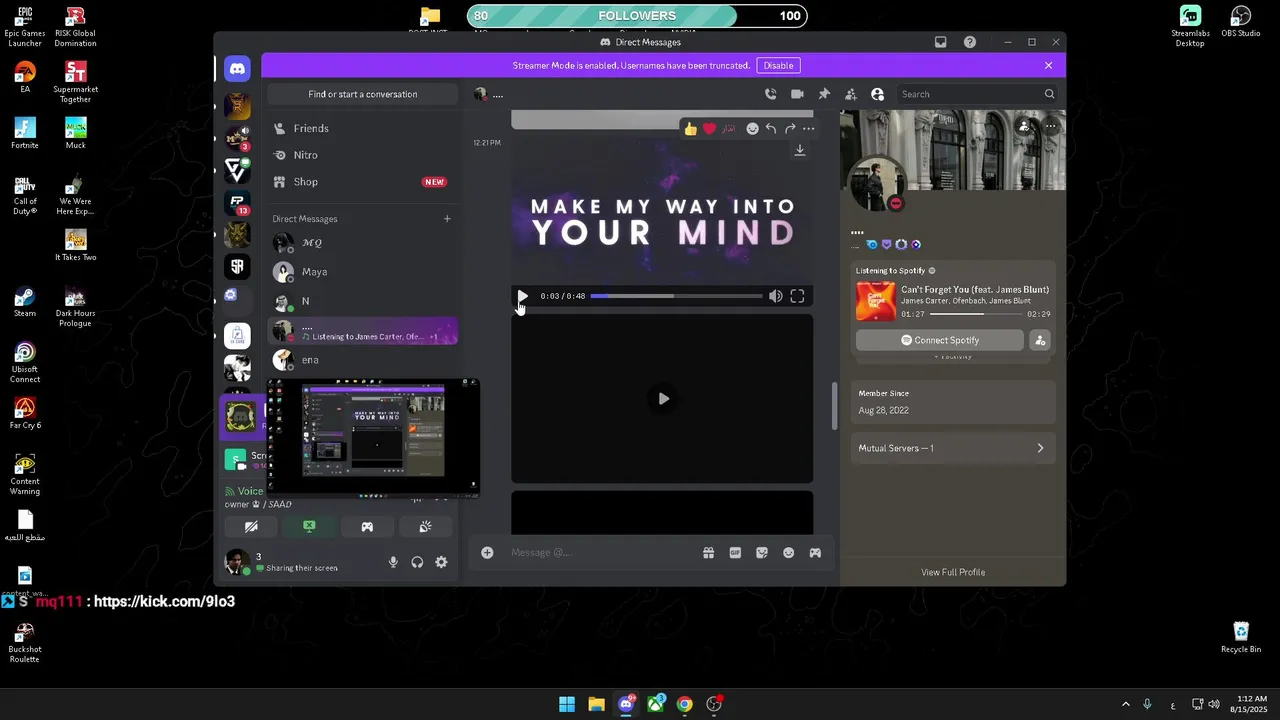Open the sticker picker
Viewport: 1280px width, 720px height.
point(762,552)
